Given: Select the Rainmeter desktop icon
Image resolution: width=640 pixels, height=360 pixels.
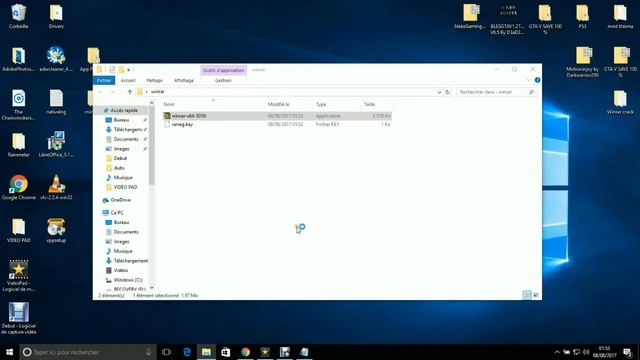Looking at the screenshot, I should [18, 145].
